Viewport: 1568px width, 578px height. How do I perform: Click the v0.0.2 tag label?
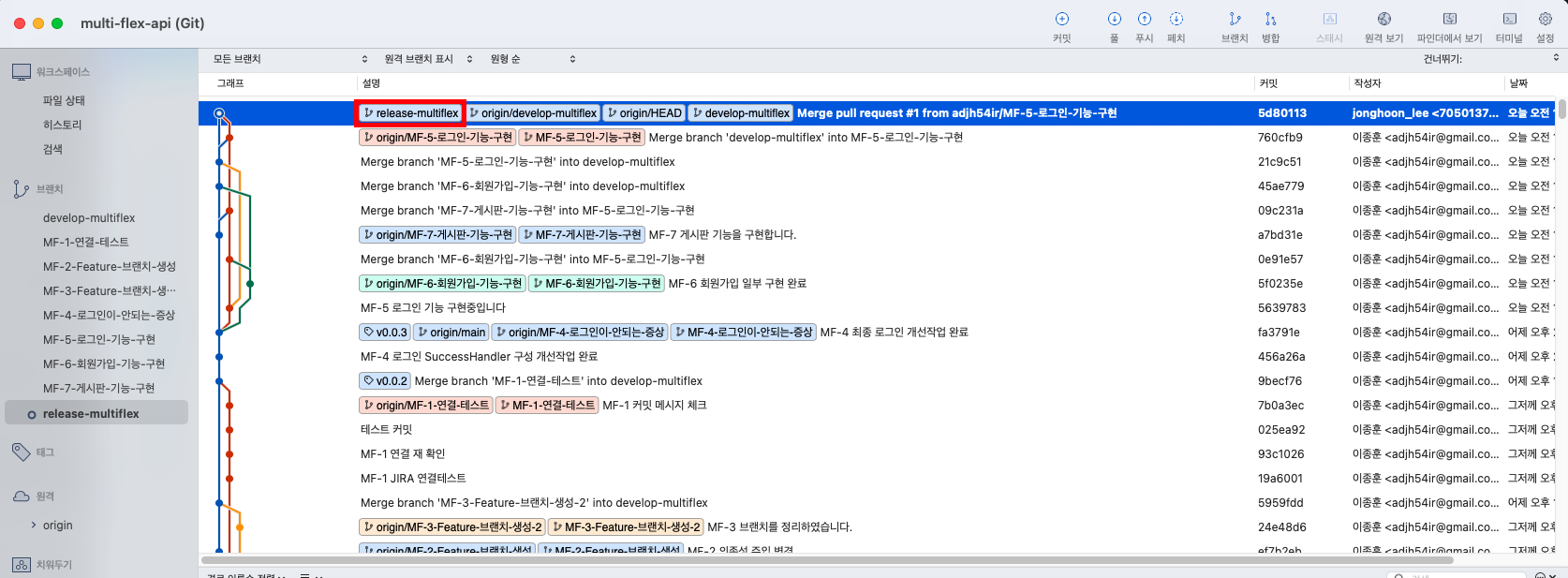385,381
